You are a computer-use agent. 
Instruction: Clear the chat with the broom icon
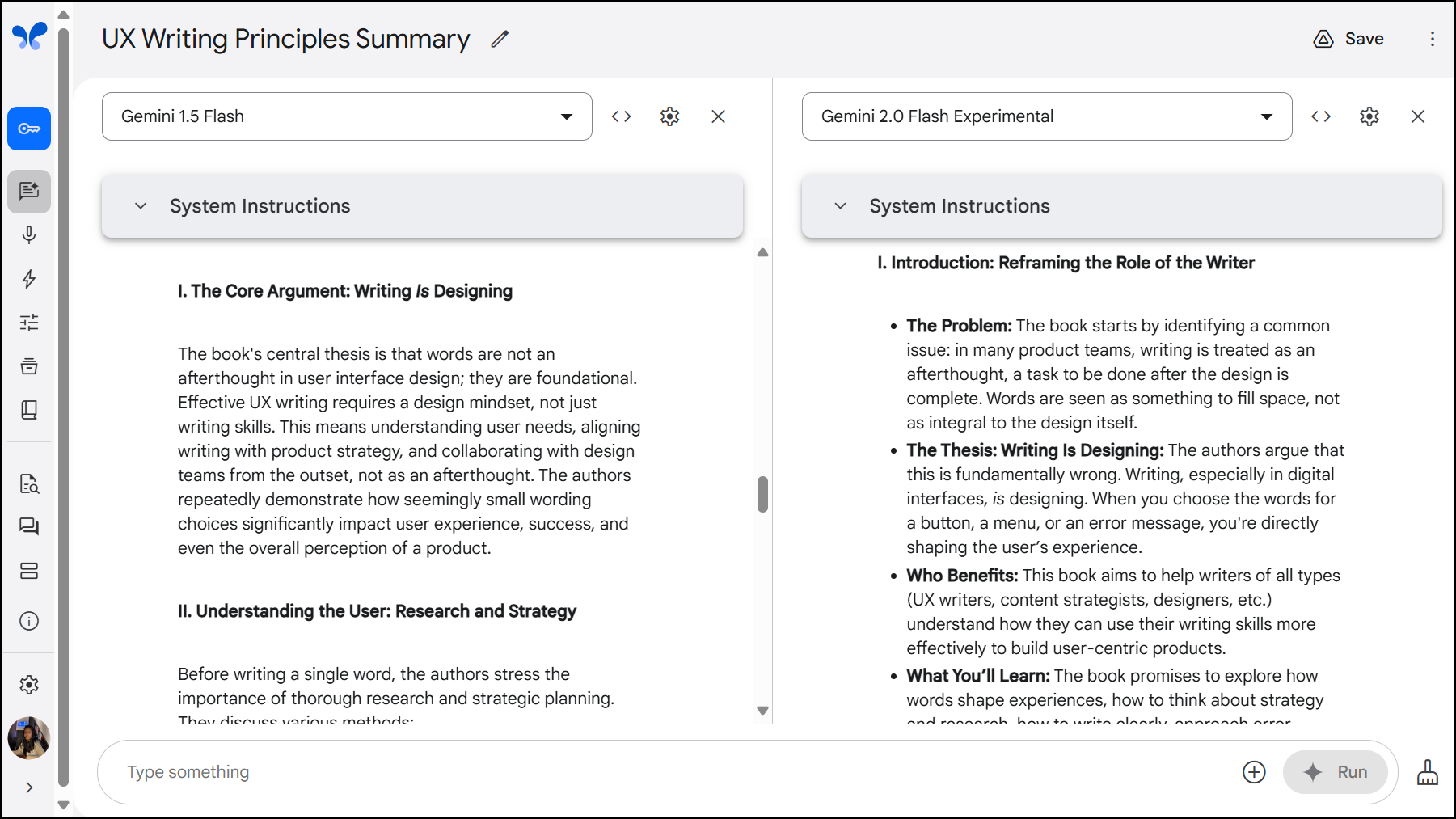pyautogui.click(x=1428, y=772)
